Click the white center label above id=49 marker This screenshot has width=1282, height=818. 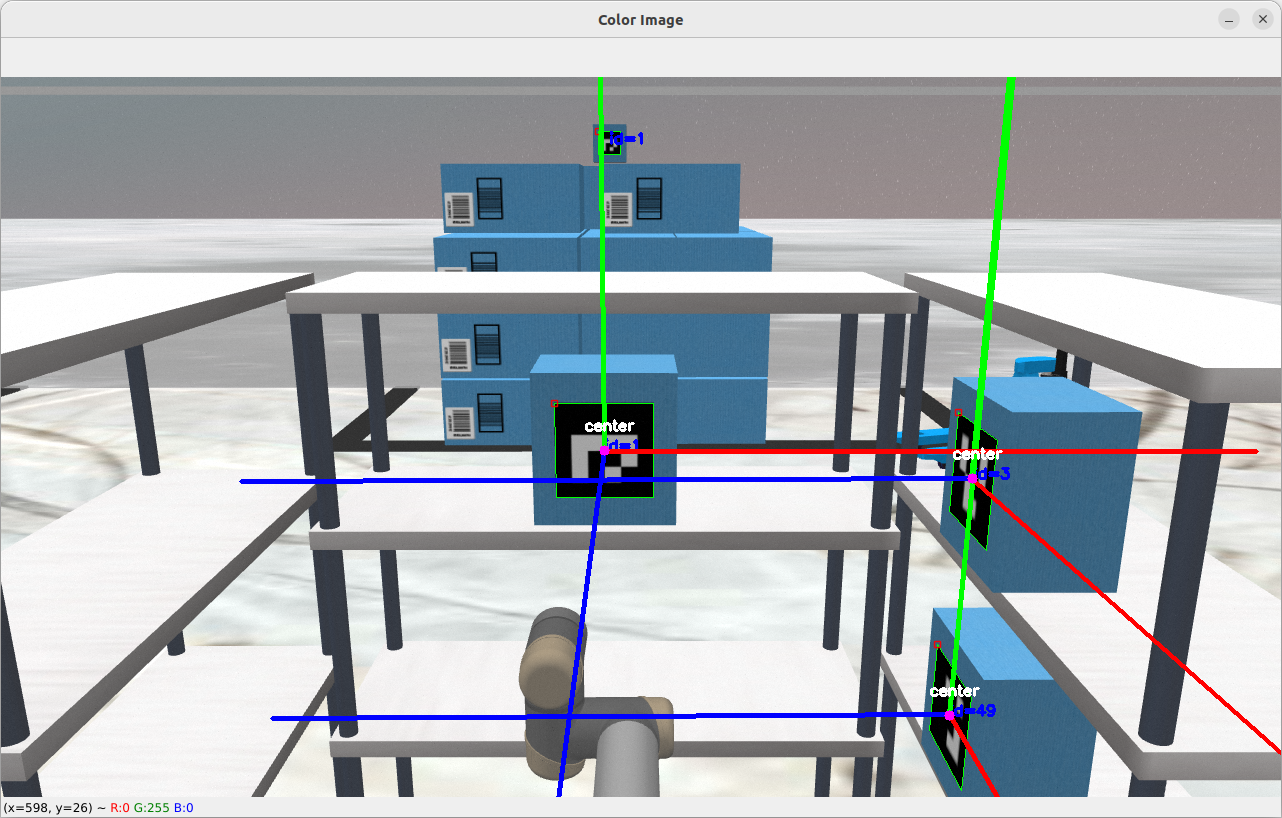[x=954, y=691]
